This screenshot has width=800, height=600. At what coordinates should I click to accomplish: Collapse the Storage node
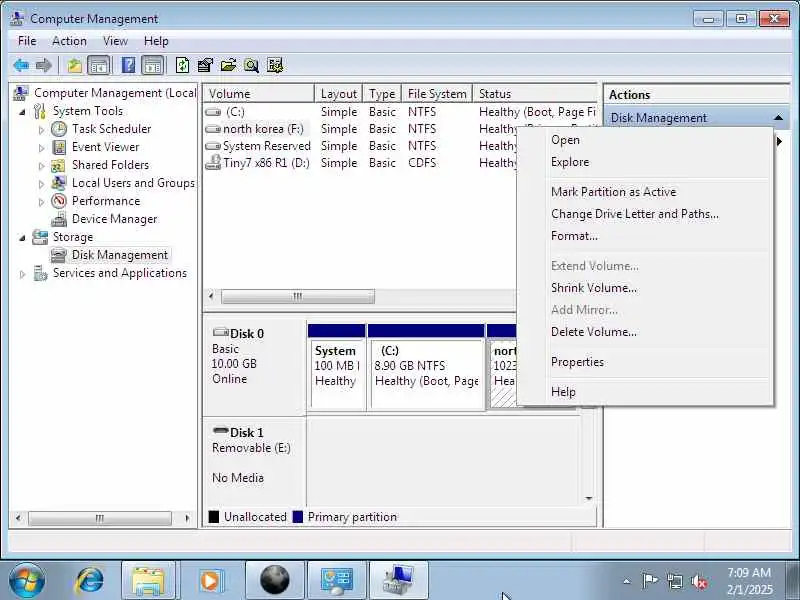pyautogui.click(x=22, y=238)
